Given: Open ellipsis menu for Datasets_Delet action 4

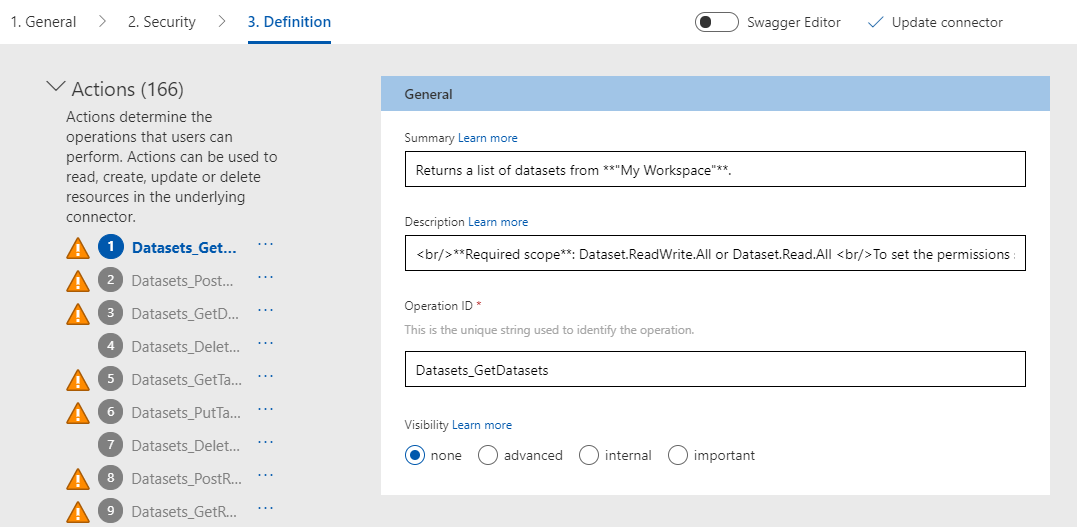Looking at the screenshot, I should click(x=265, y=344).
